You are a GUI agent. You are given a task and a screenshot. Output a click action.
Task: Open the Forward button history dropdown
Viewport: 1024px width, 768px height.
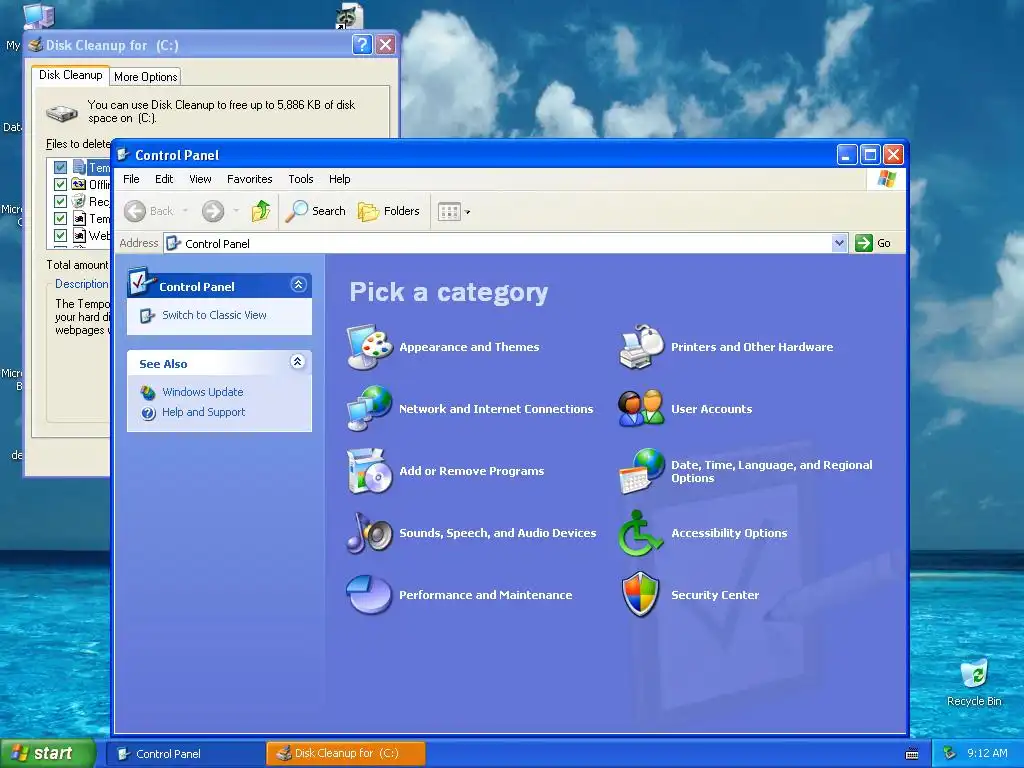point(236,211)
